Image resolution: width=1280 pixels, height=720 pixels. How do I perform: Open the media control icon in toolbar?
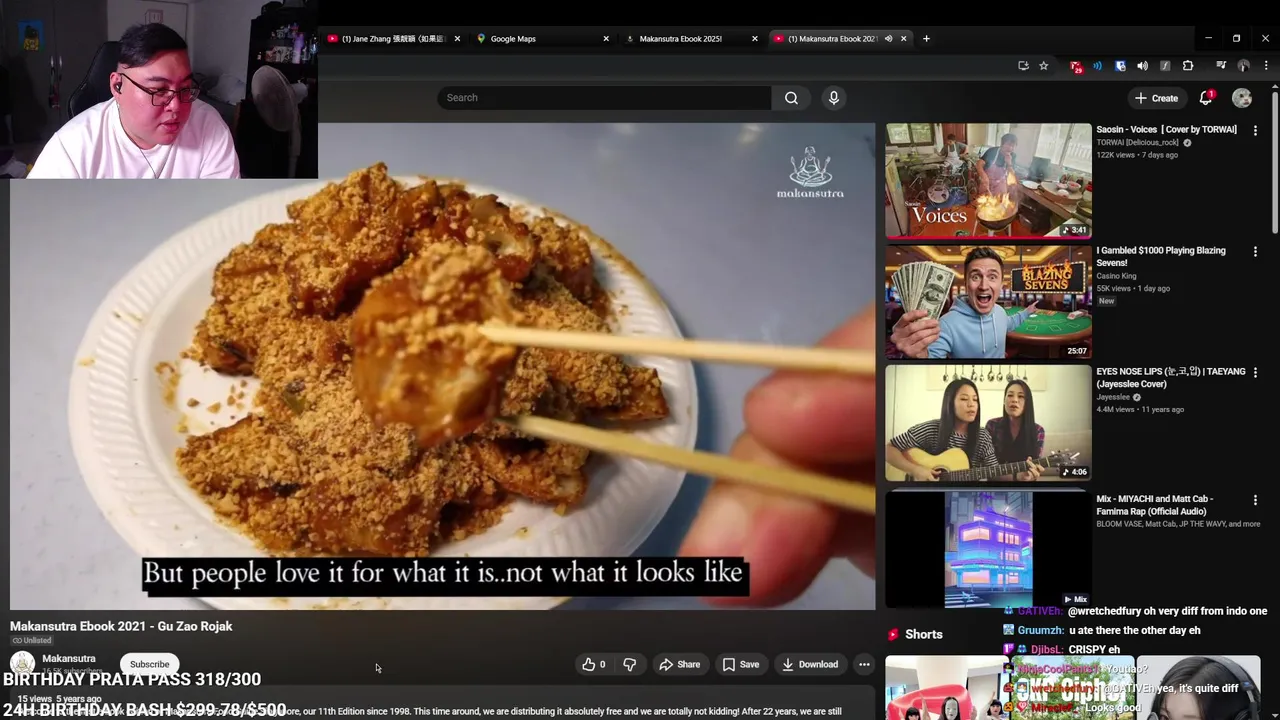(x=1221, y=66)
